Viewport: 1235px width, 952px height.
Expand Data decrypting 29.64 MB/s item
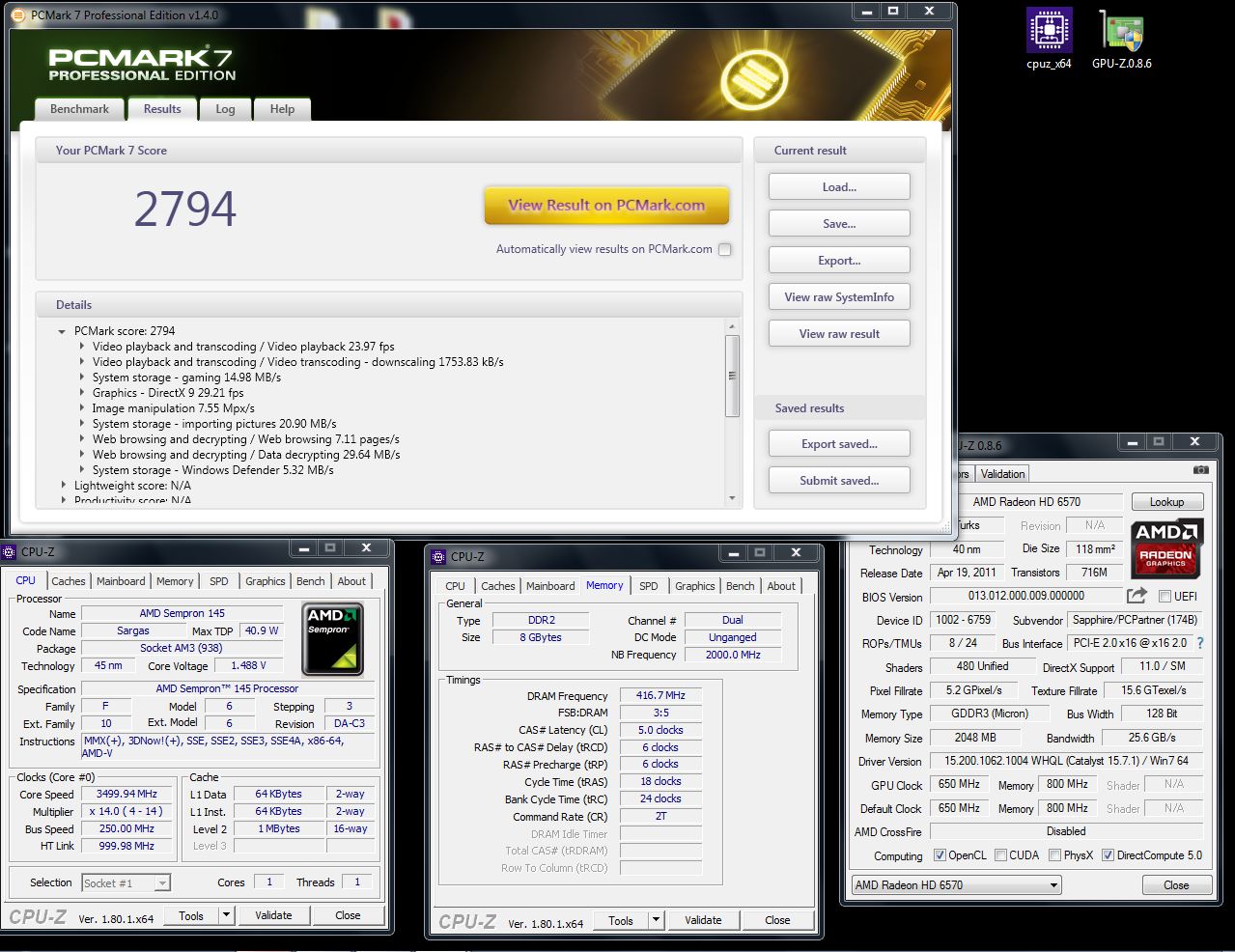pyautogui.click(x=82, y=455)
